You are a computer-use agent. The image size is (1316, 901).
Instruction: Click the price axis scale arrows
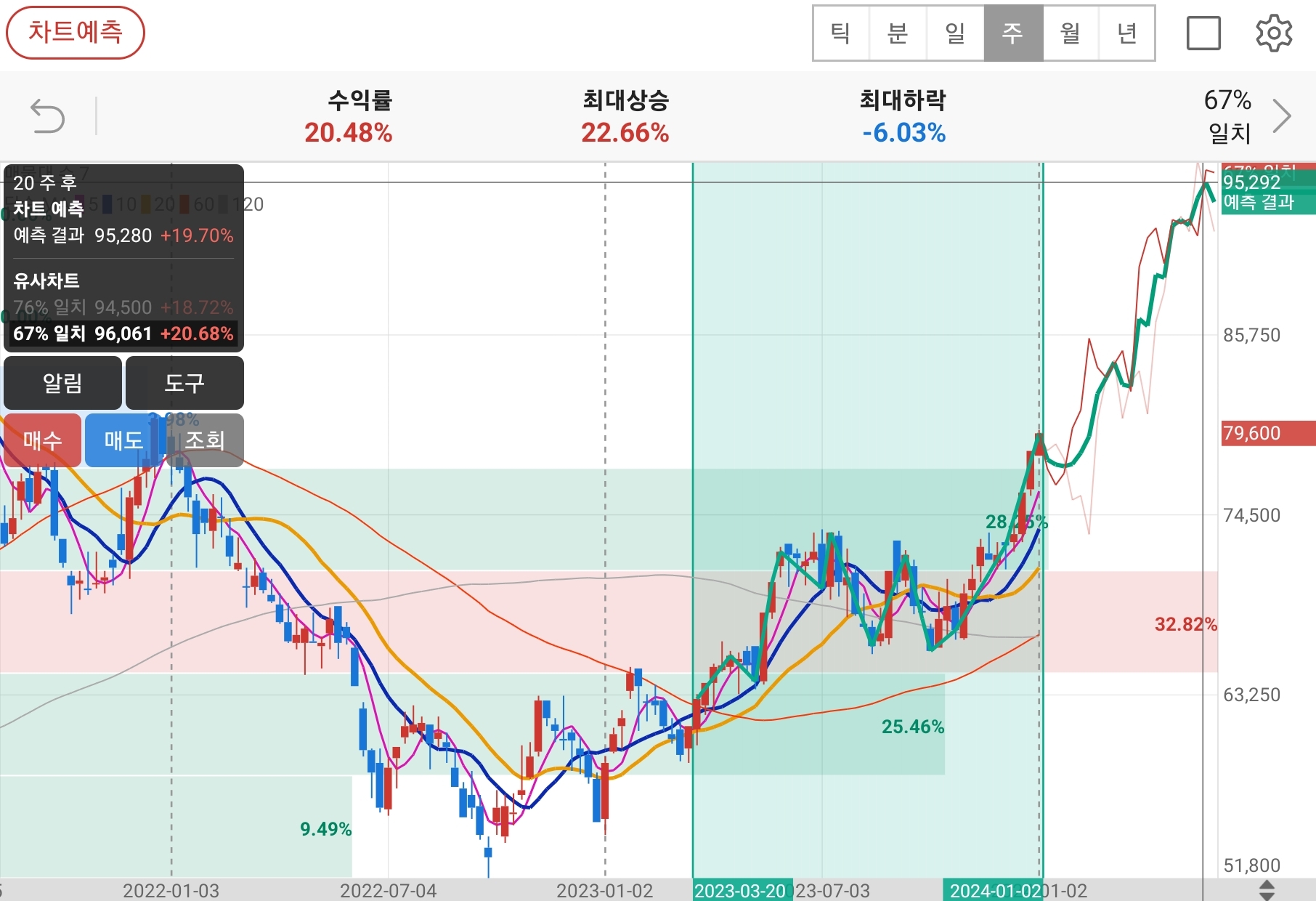coord(1267,890)
